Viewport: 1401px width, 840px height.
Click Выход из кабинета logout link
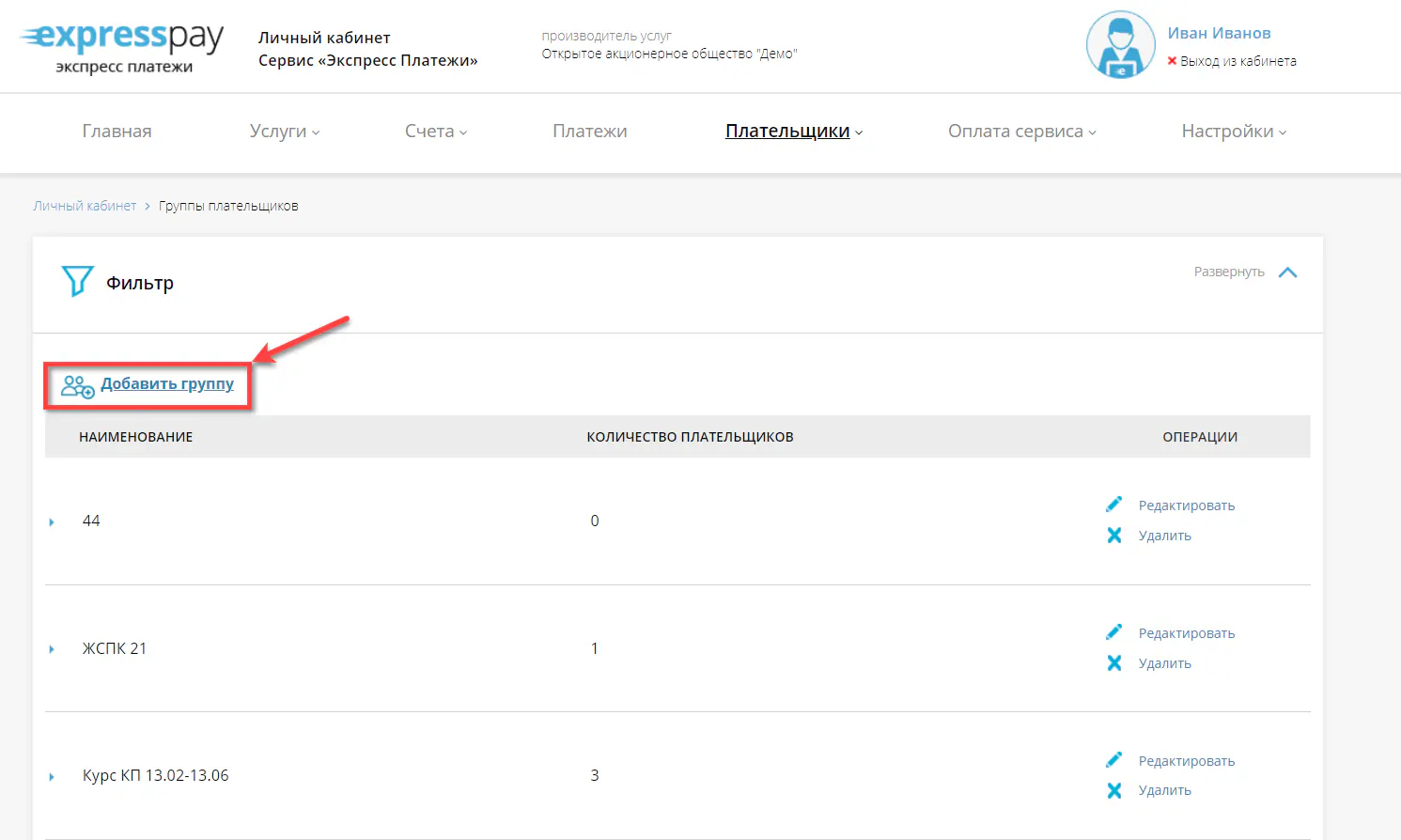[1238, 61]
